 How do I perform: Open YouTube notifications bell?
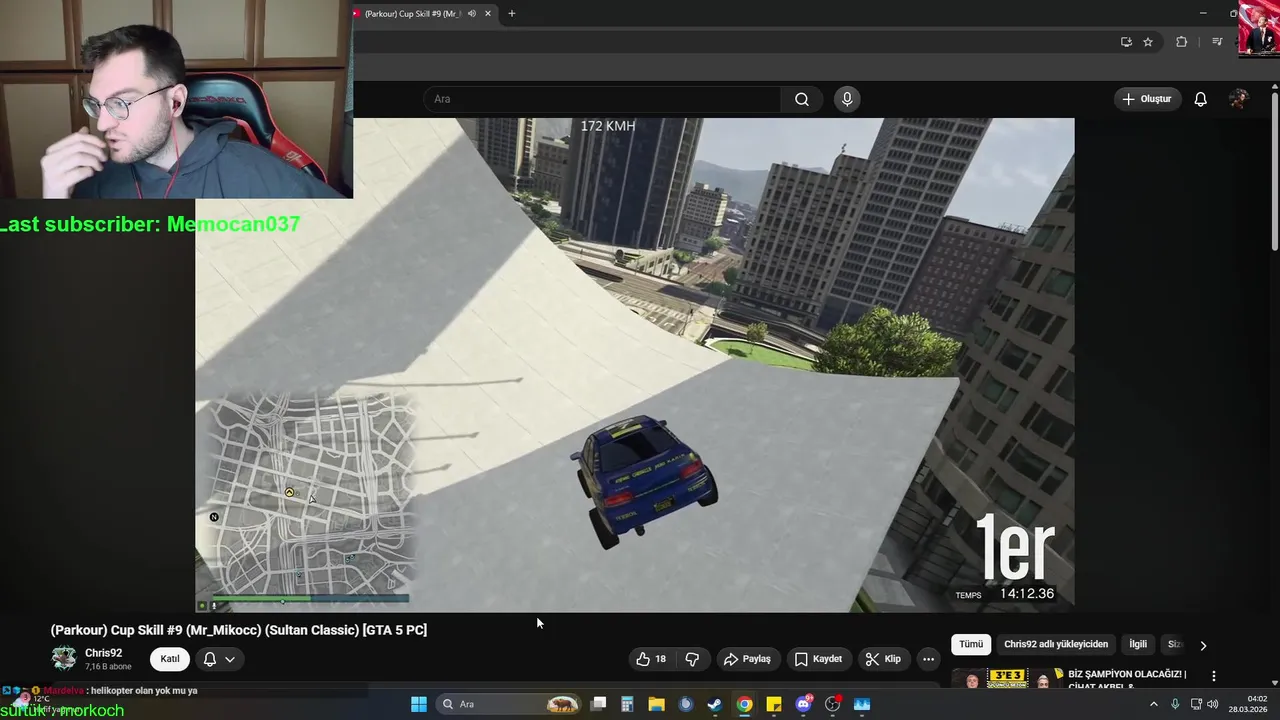[1201, 99]
